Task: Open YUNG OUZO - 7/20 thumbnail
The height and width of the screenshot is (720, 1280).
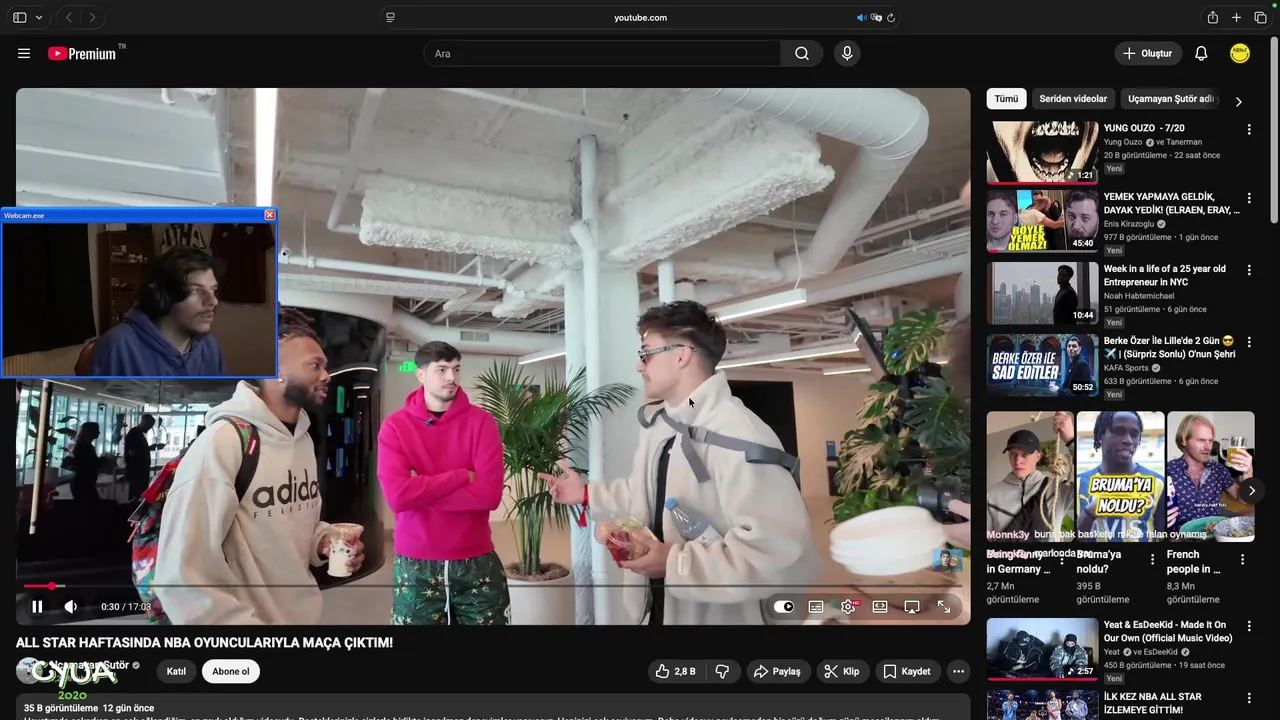Action: pyautogui.click(x=1041, y=153)
